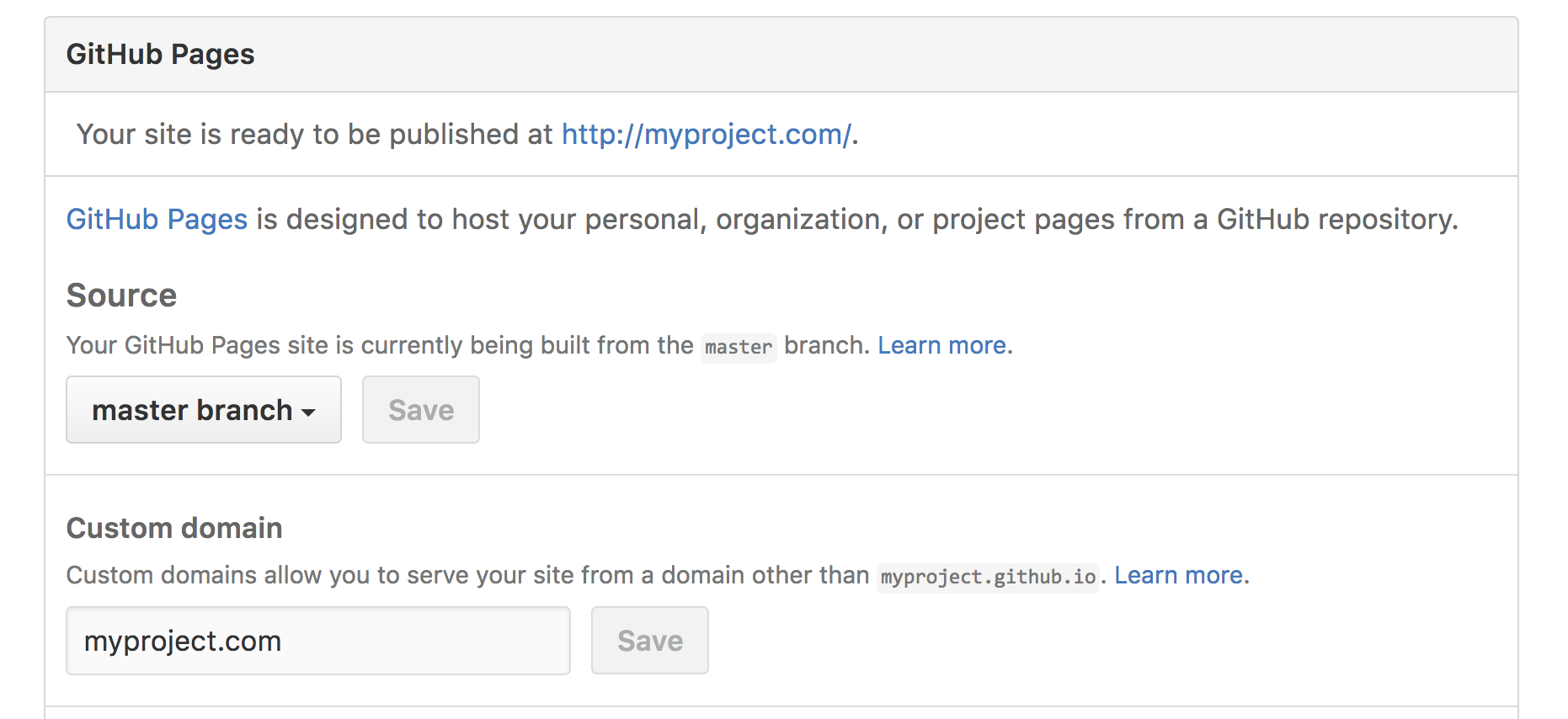
Task: Click the Source section heading
Action: coord(122,296)
